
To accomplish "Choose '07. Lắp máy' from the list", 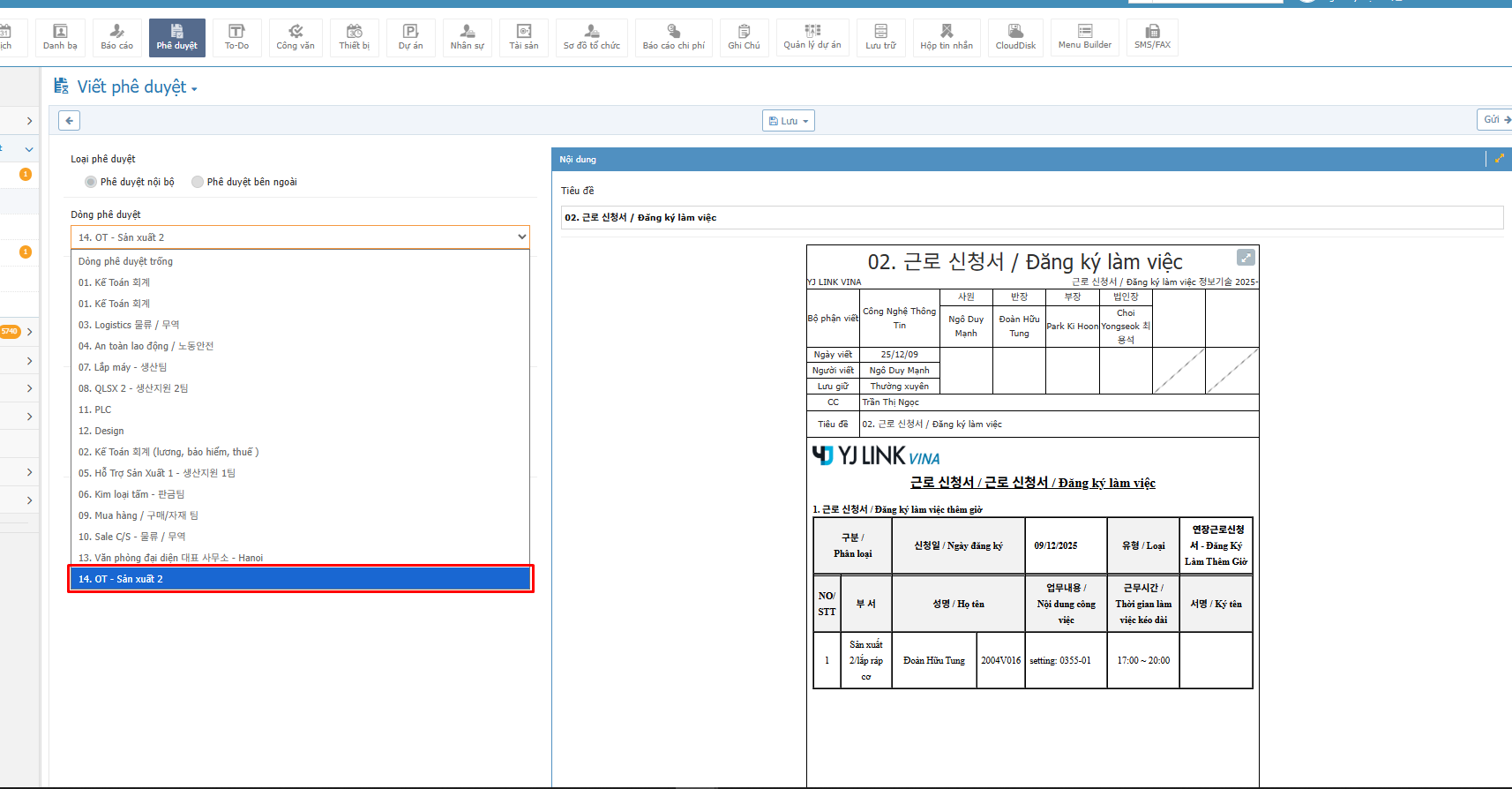I will pos(123,367).
